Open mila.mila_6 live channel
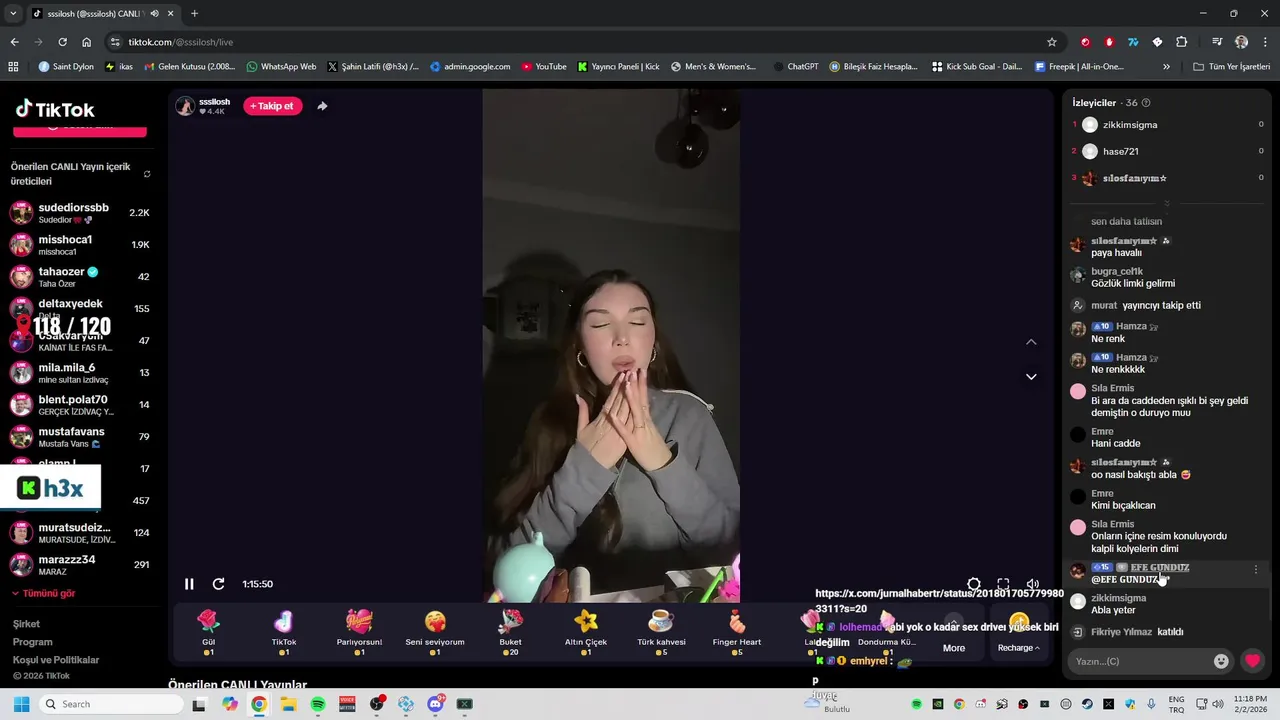Viewport: 1280px width, 720px height. 79,373
